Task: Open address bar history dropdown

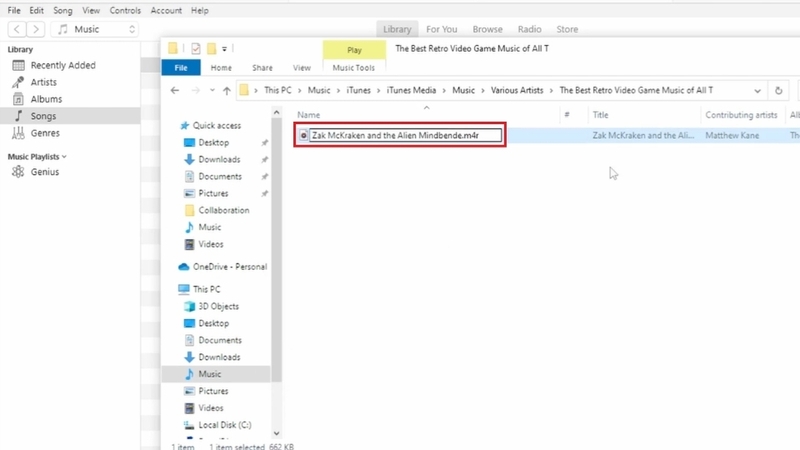Action: tap(757, 90)
